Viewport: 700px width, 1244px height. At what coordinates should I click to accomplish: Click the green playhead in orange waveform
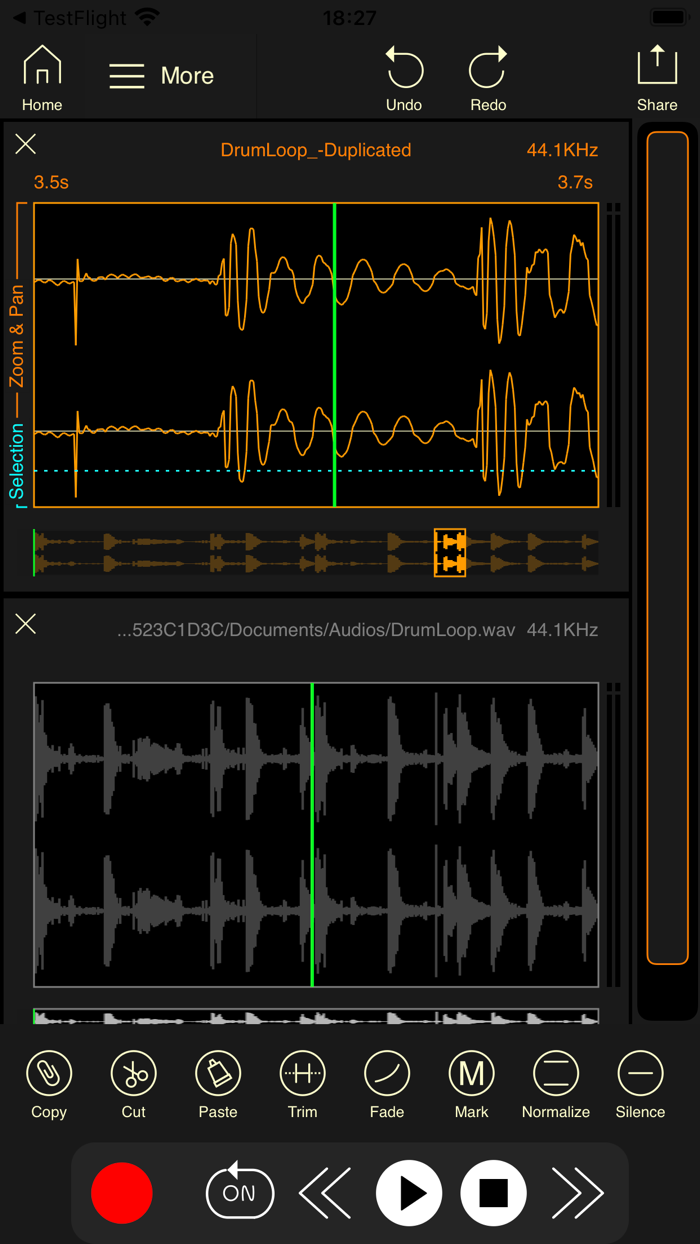pyautogui.click(x=334, y=355)
